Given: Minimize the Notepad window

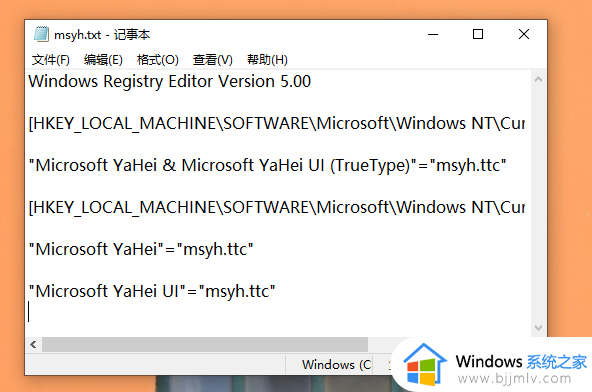Looking at the screenshot, I should point(433,34).
